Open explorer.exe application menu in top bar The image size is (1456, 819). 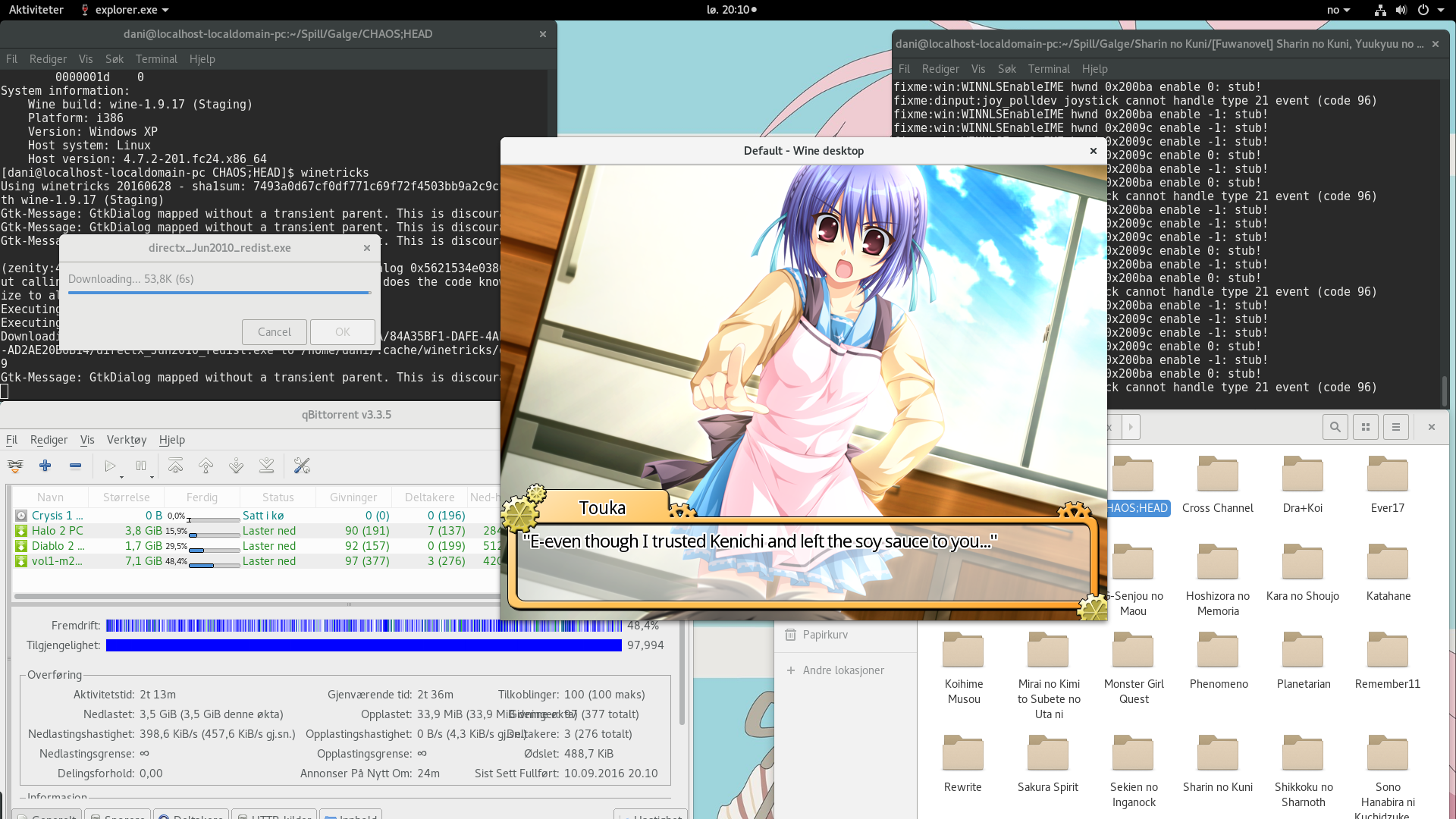tap(125, 10)
